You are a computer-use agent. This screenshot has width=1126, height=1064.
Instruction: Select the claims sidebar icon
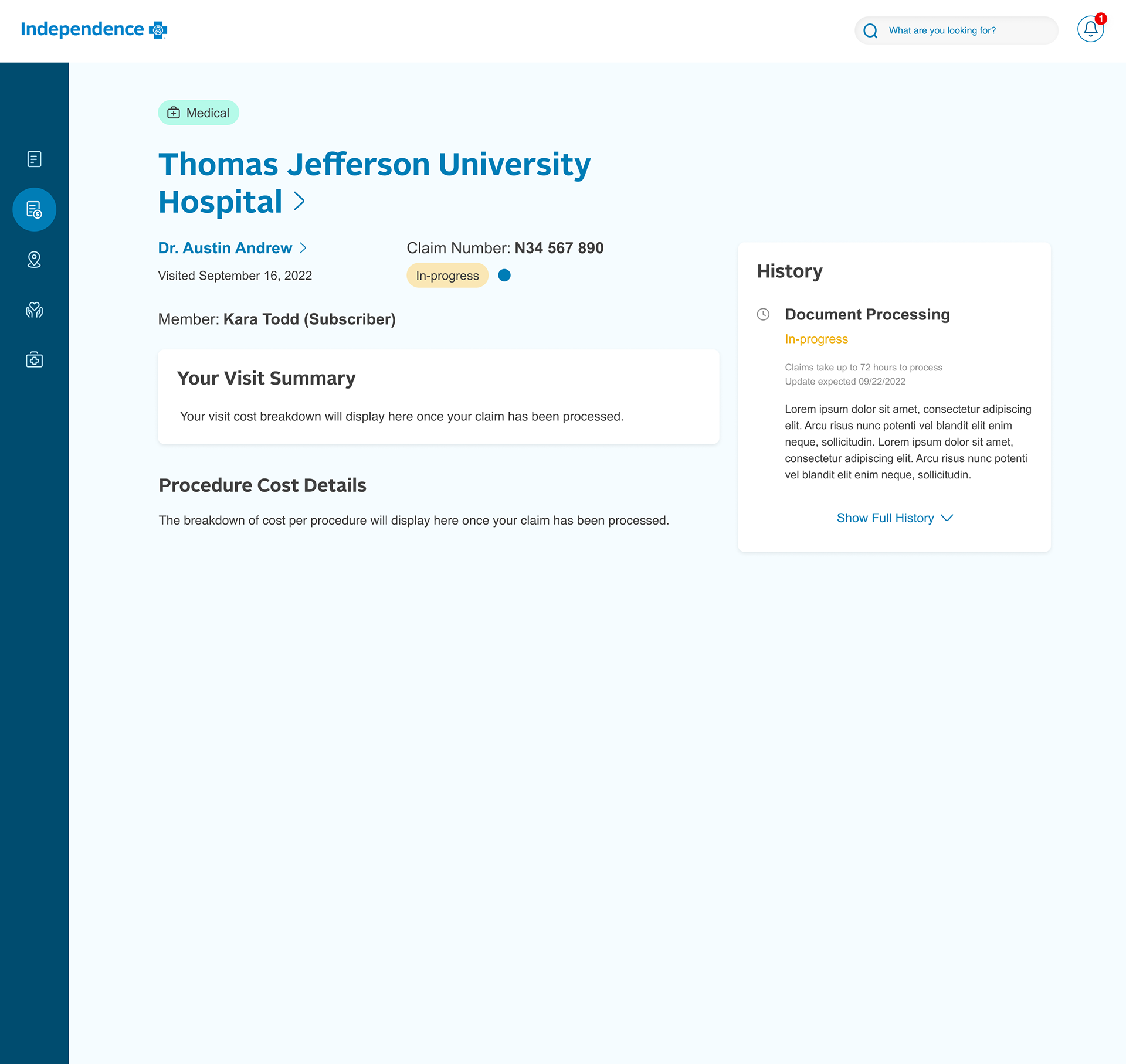click(34, 209)
